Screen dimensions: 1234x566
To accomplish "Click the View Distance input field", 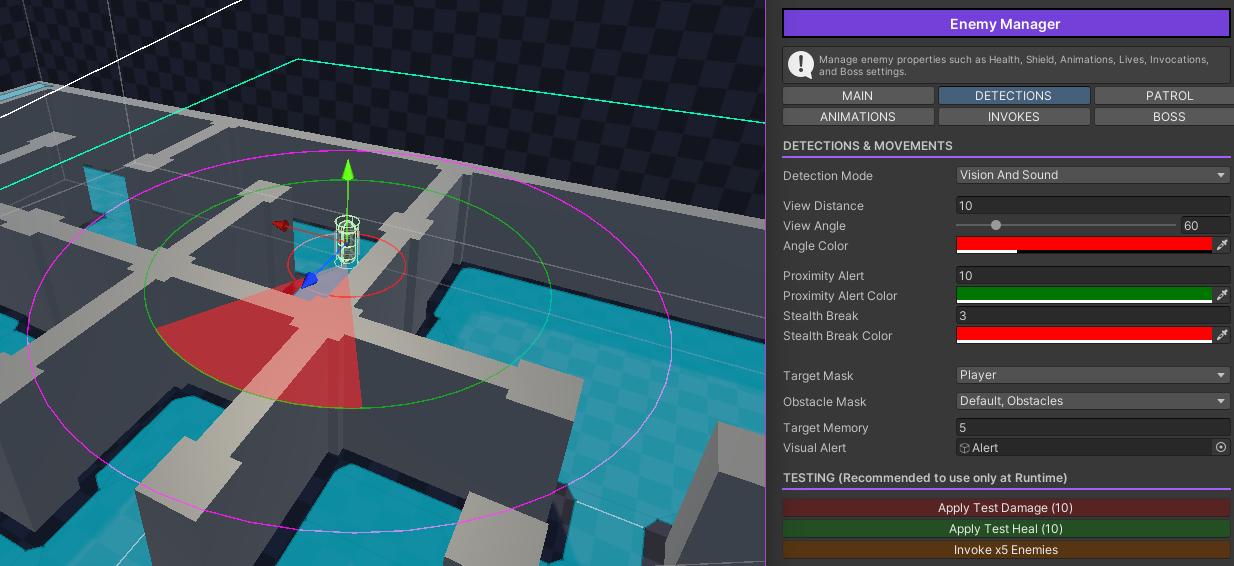I will coord(1092,206).
